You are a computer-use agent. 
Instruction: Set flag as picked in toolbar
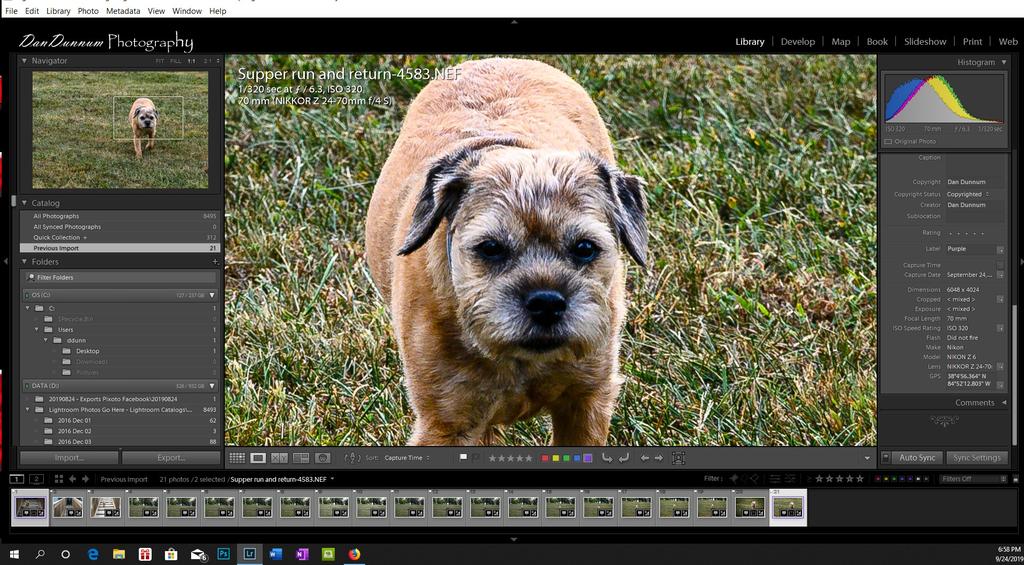[x=463, y=458]
